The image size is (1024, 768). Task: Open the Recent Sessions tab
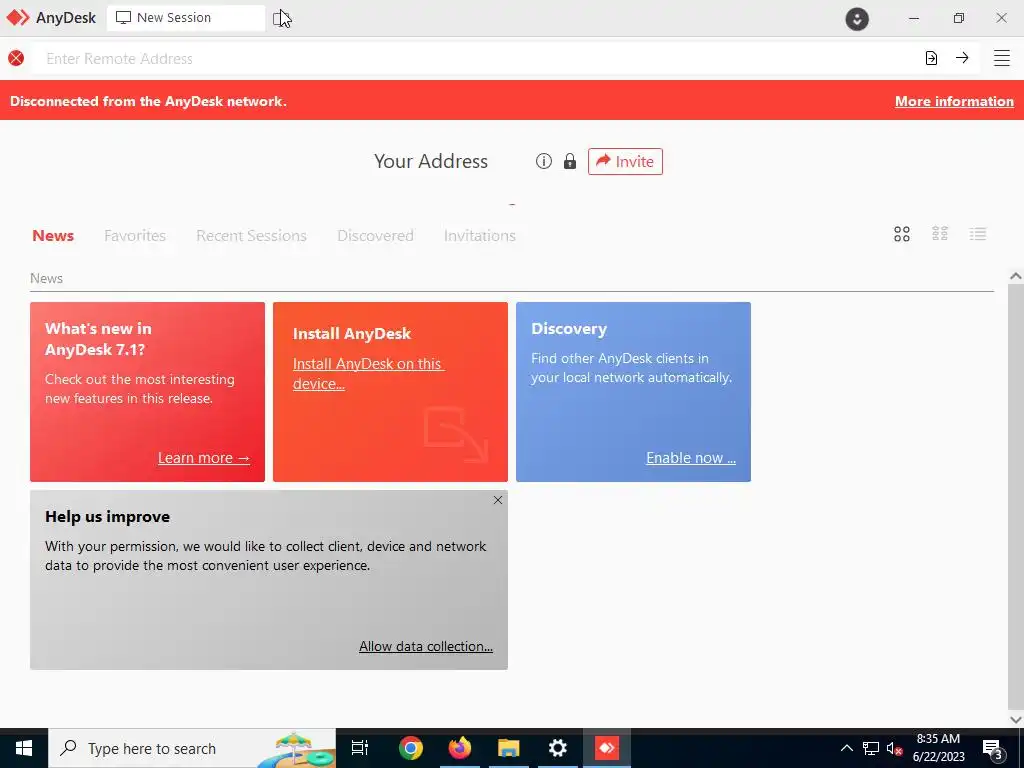pyautogui.click(x=251, y=236)
